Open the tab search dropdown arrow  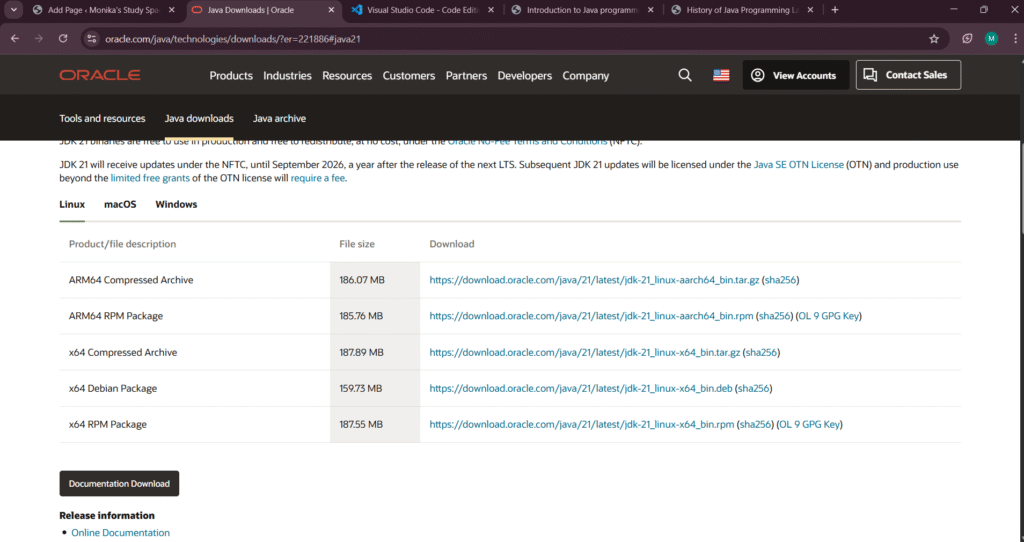14,10
